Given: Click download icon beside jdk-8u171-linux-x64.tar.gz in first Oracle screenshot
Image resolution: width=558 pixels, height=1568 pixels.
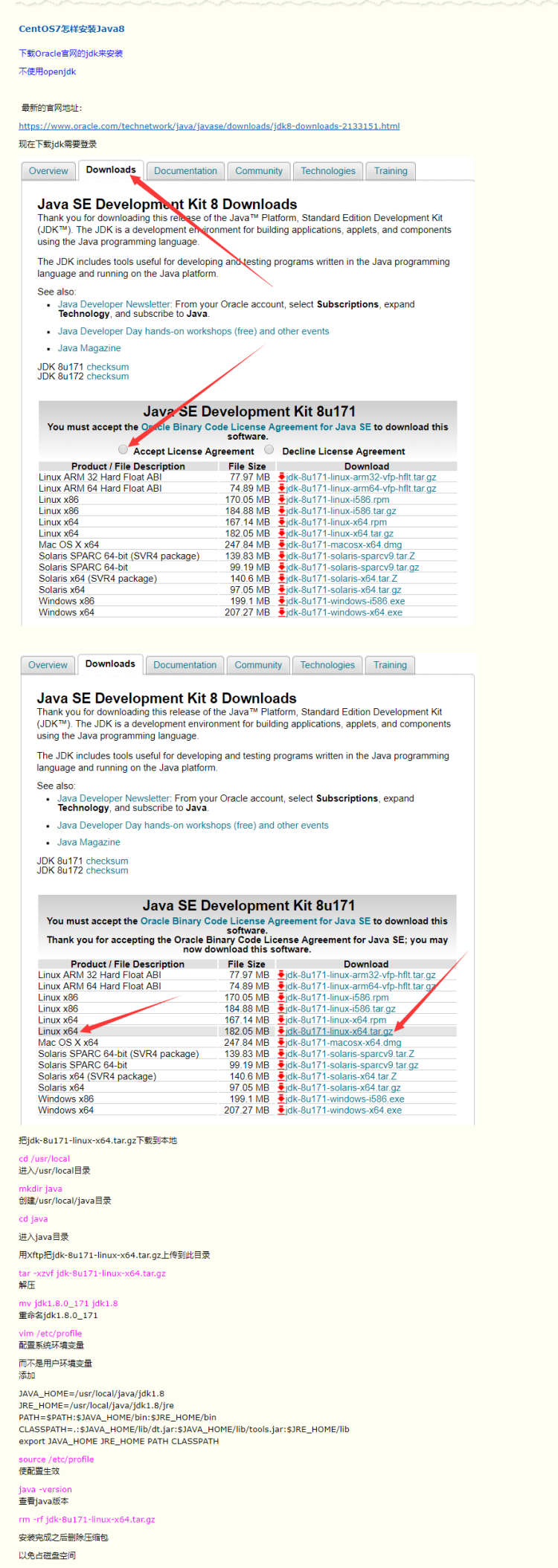Looking at the screenshot, I should pos(282,533).
